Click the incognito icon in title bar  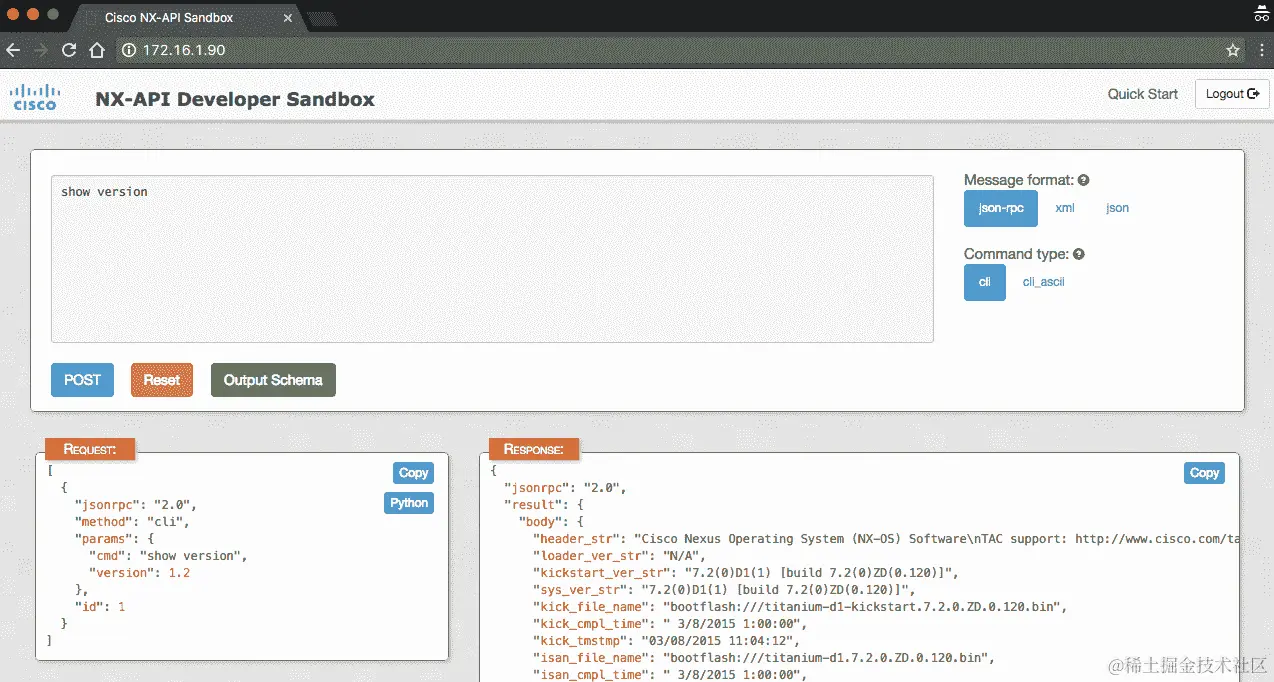pyautogui.click(x=1261, y=14)
